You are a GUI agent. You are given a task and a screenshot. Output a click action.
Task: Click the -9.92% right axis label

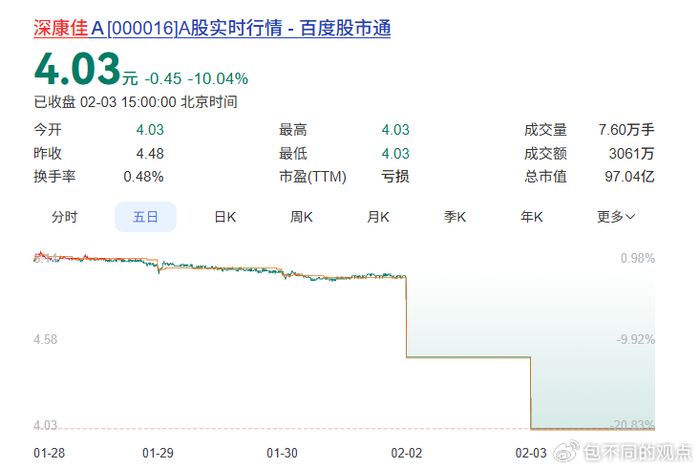pyautogui.click(x=636, y=340)
